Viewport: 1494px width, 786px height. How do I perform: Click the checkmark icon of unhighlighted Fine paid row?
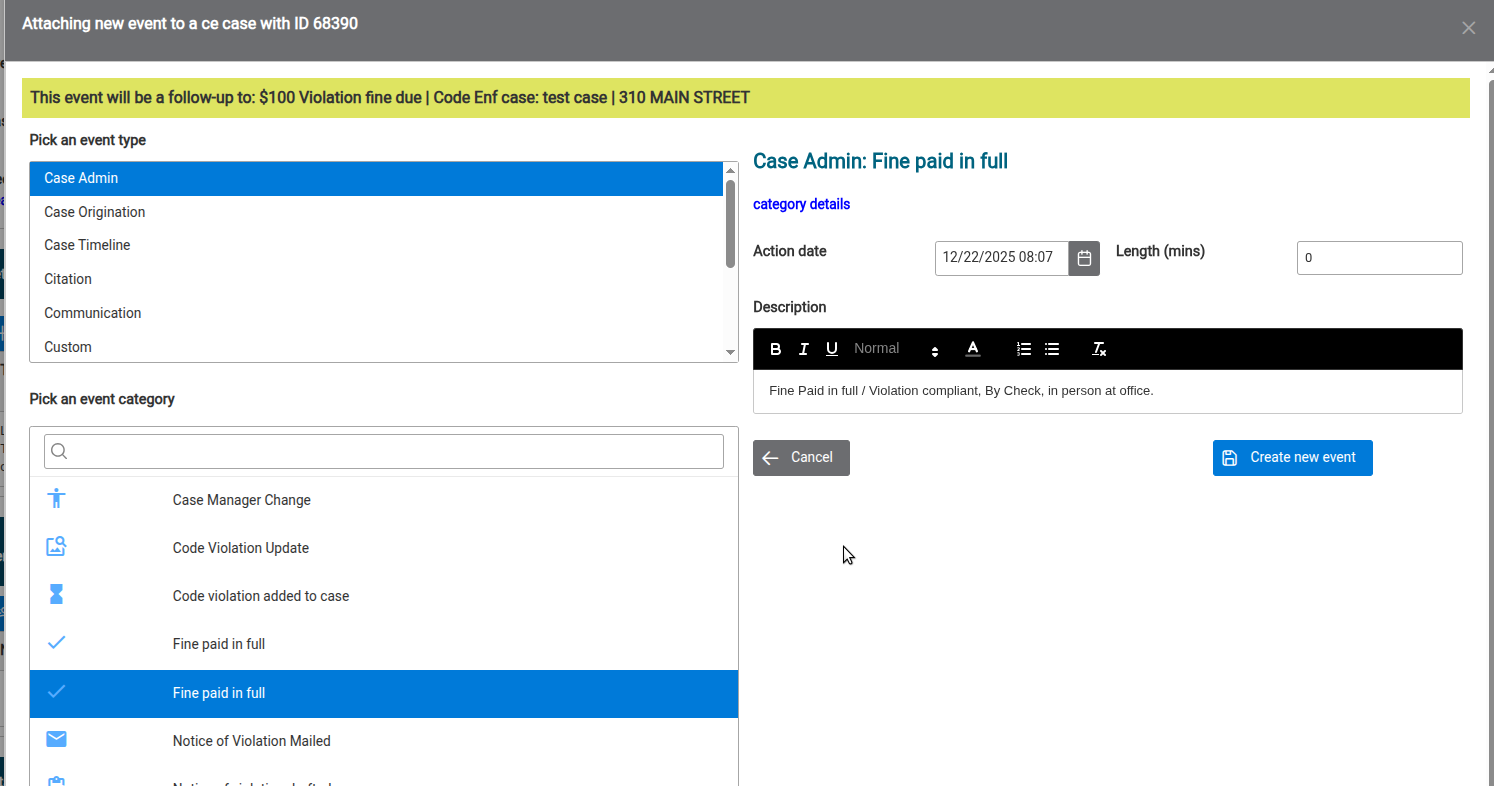tap(56, 643)
